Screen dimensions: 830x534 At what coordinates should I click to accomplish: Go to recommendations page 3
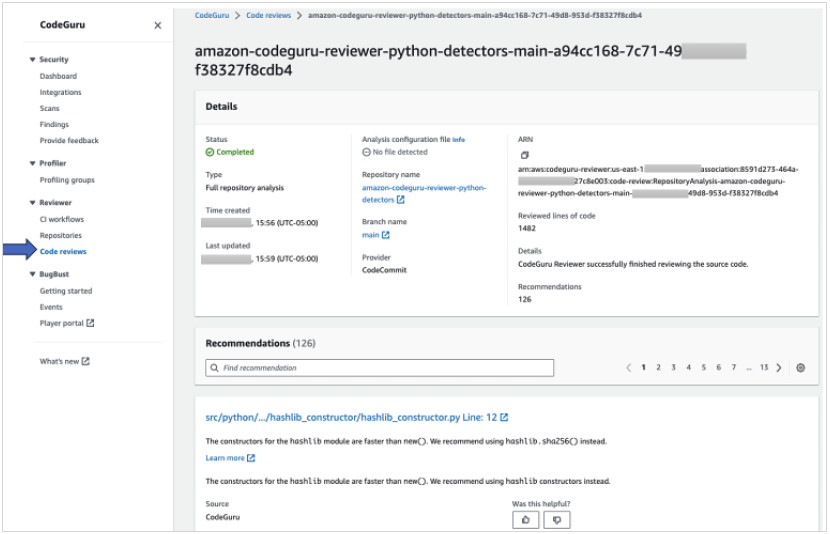click(x=673, y=367)
